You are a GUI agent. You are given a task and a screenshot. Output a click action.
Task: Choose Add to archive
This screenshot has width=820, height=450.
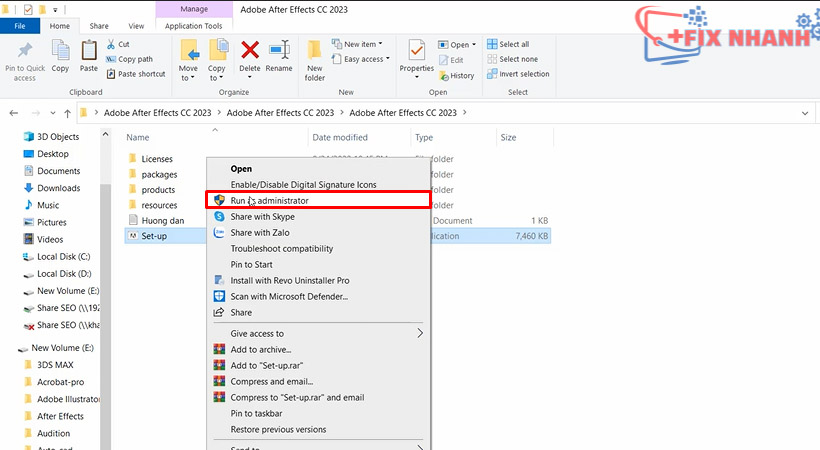(261, 350)
